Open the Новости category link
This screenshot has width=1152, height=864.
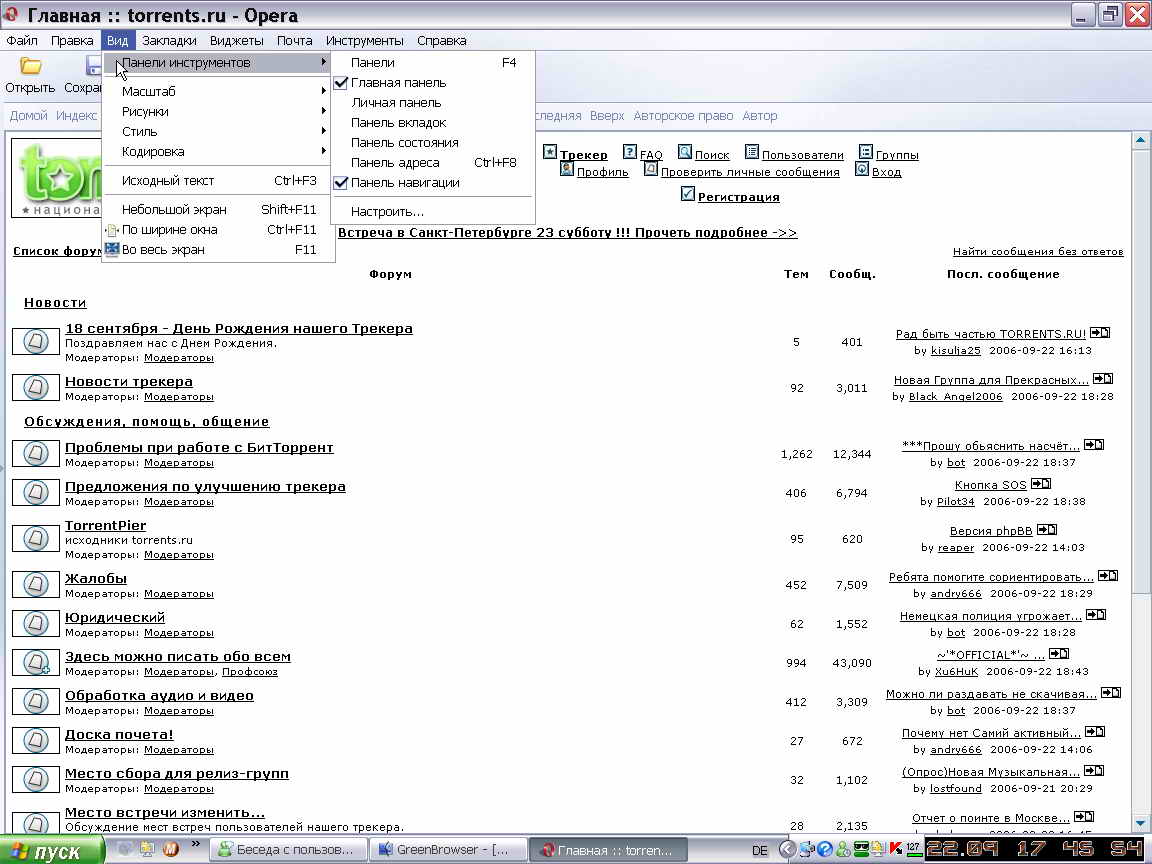tap(55, 303)
